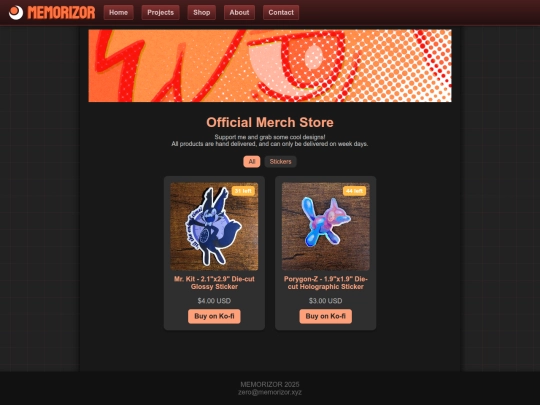View the Porygon-Z sticker image
The height and width of the screenshot is (405, 540).
point(325,226)
